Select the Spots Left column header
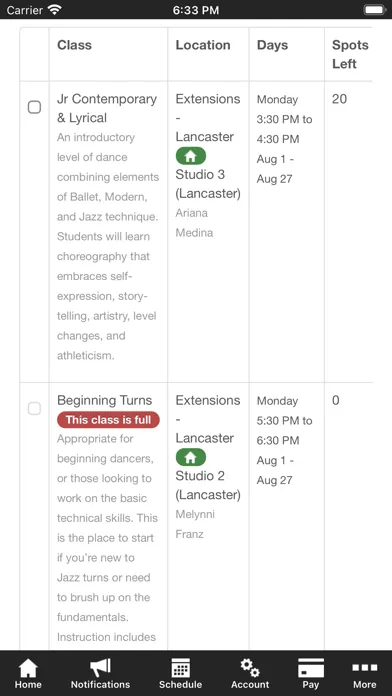This screenshot has height=696, width=392. click(350, 54)
